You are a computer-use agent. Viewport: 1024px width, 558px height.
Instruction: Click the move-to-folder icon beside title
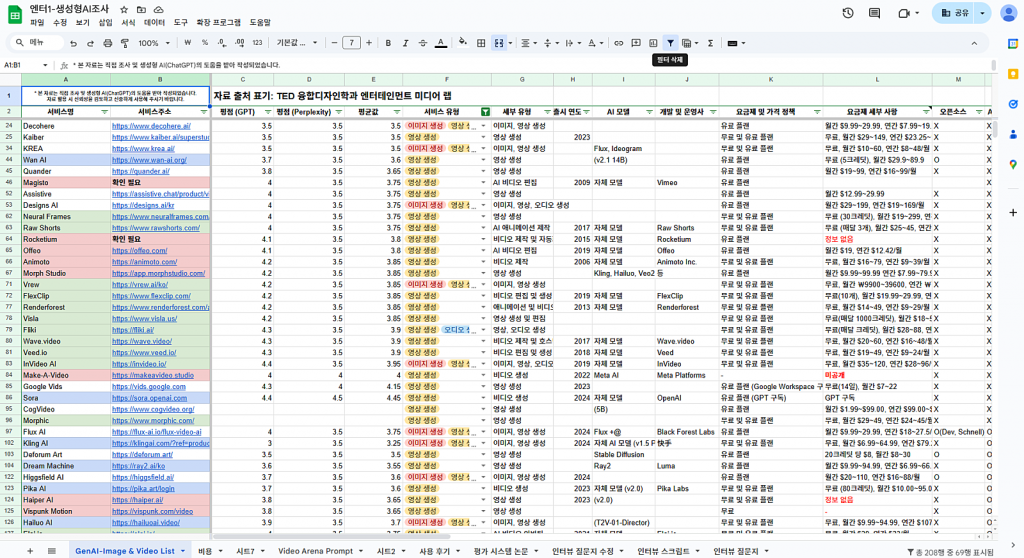tap(141, 10)
